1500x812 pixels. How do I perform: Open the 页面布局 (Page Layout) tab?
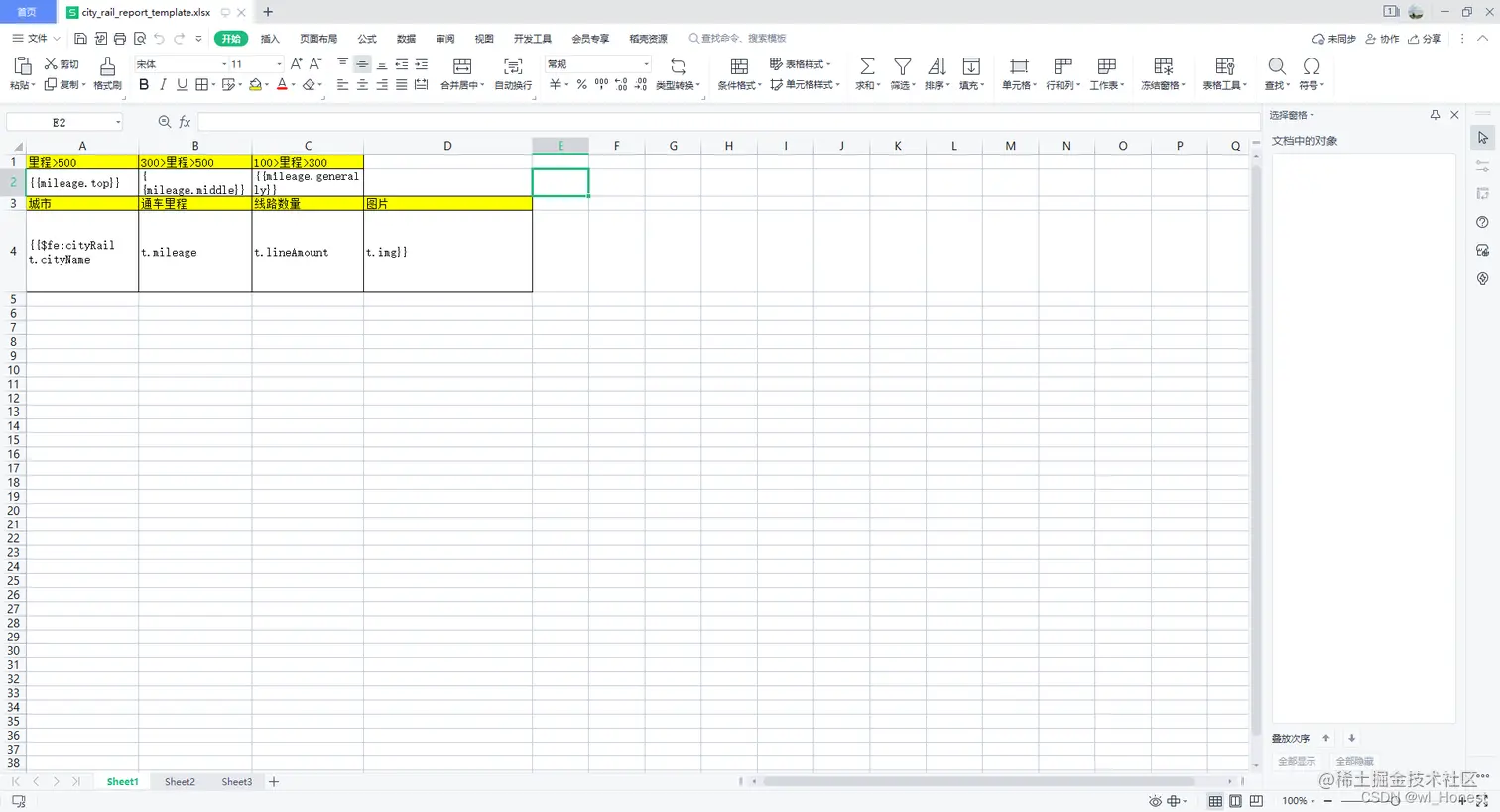pyautogui.click(x=318, y=39)
